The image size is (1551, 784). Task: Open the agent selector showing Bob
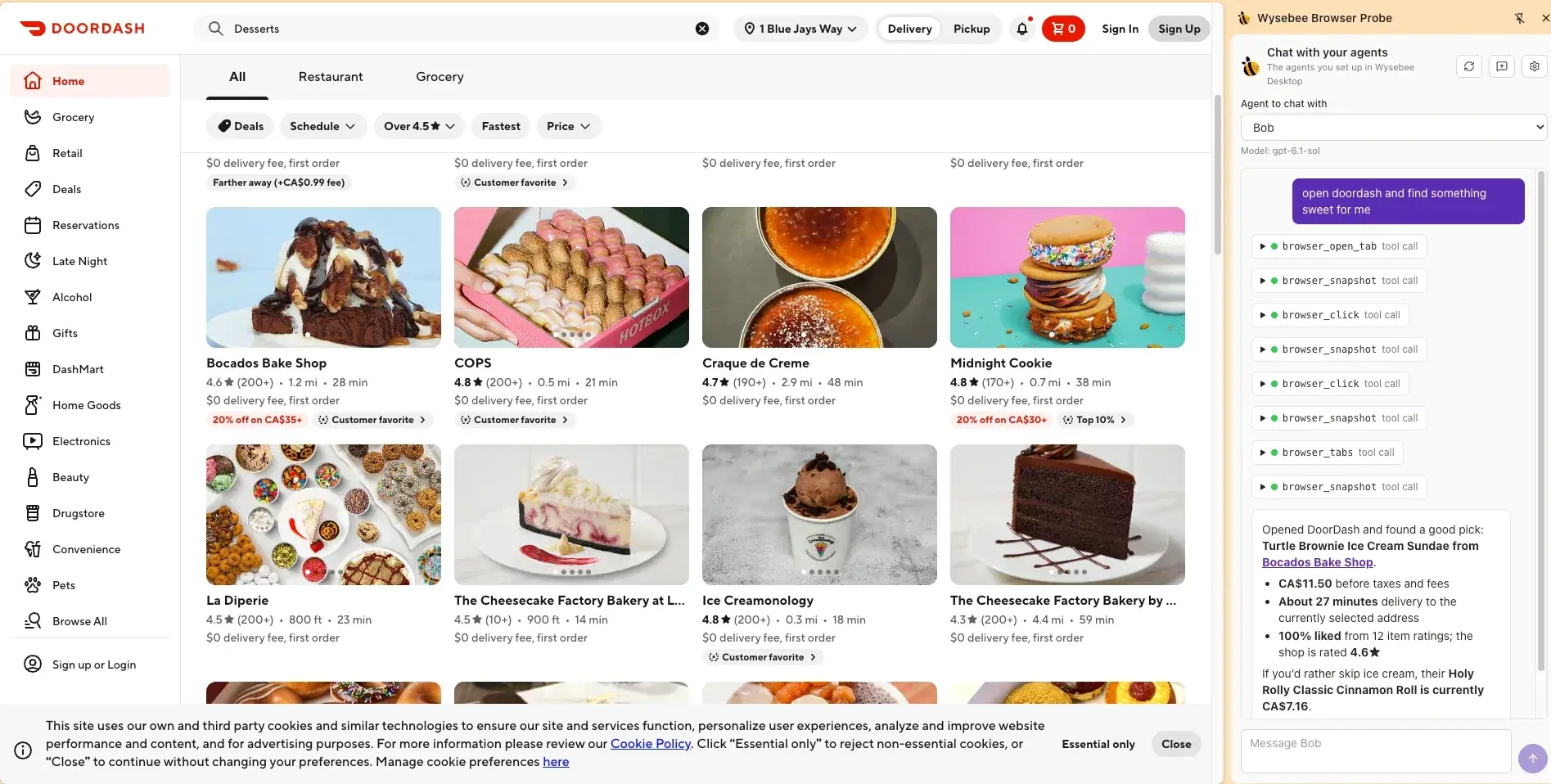1394,128
